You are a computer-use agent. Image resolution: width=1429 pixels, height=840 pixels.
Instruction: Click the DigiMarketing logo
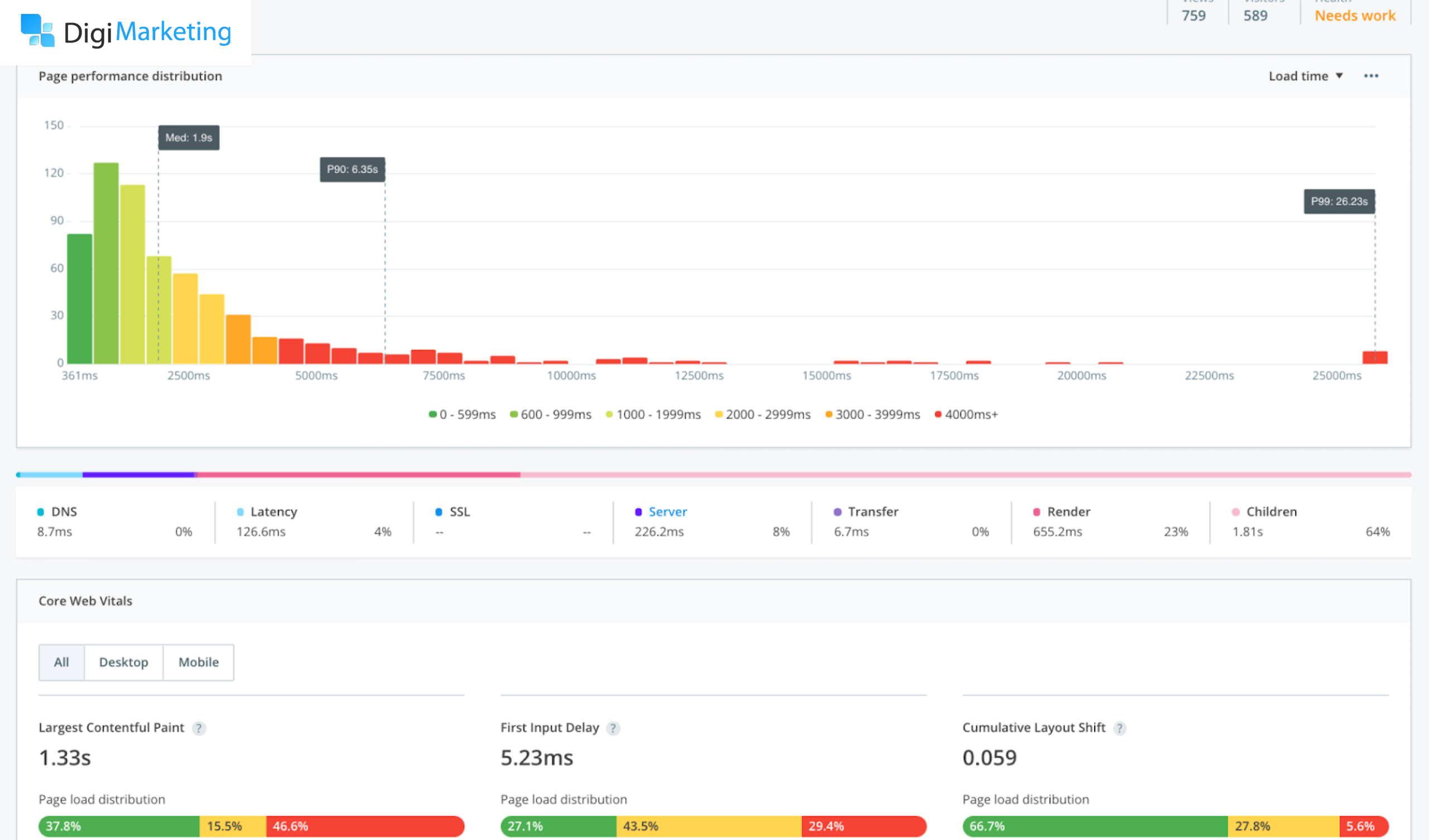click(x=126, y=32)
